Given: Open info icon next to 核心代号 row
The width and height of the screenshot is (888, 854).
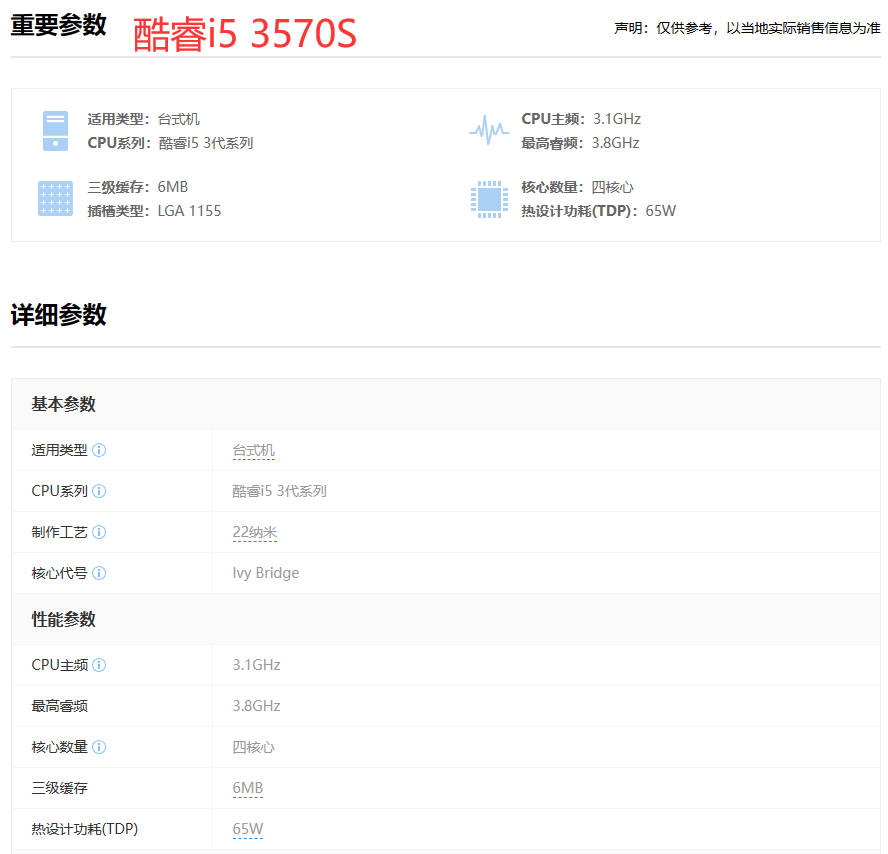Looking at the screenshot, I should click(x=99, y=573).
